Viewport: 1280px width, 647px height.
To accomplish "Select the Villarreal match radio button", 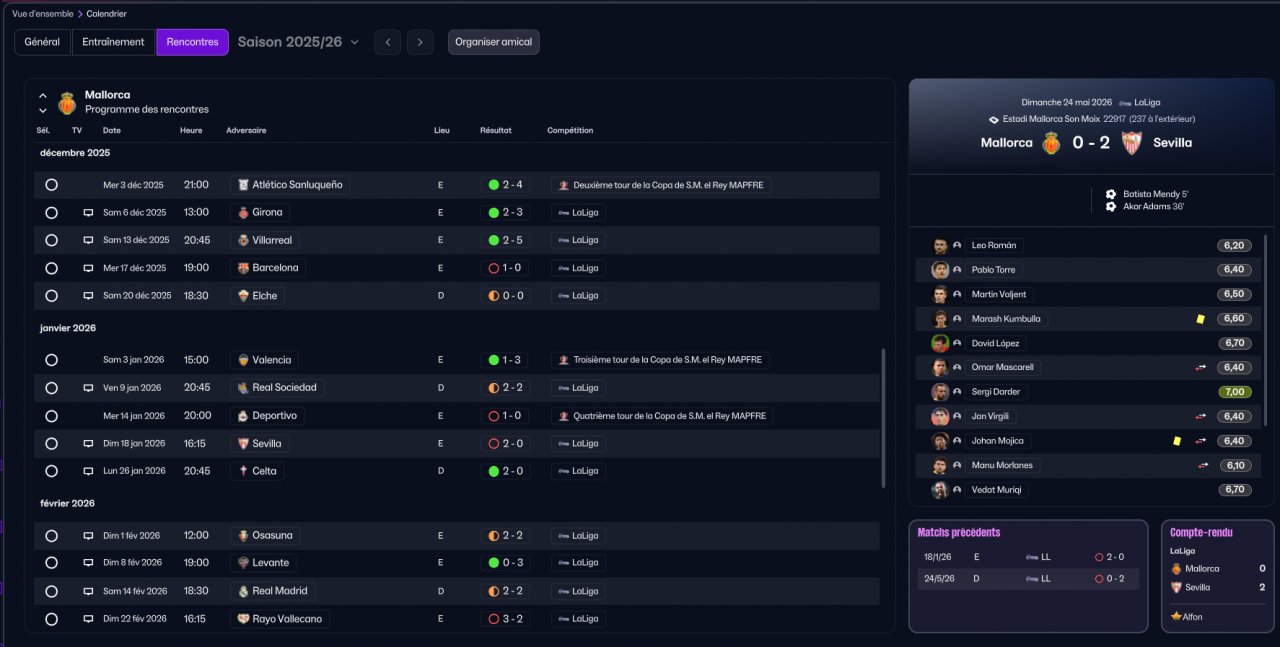I will tap(51, 240).
